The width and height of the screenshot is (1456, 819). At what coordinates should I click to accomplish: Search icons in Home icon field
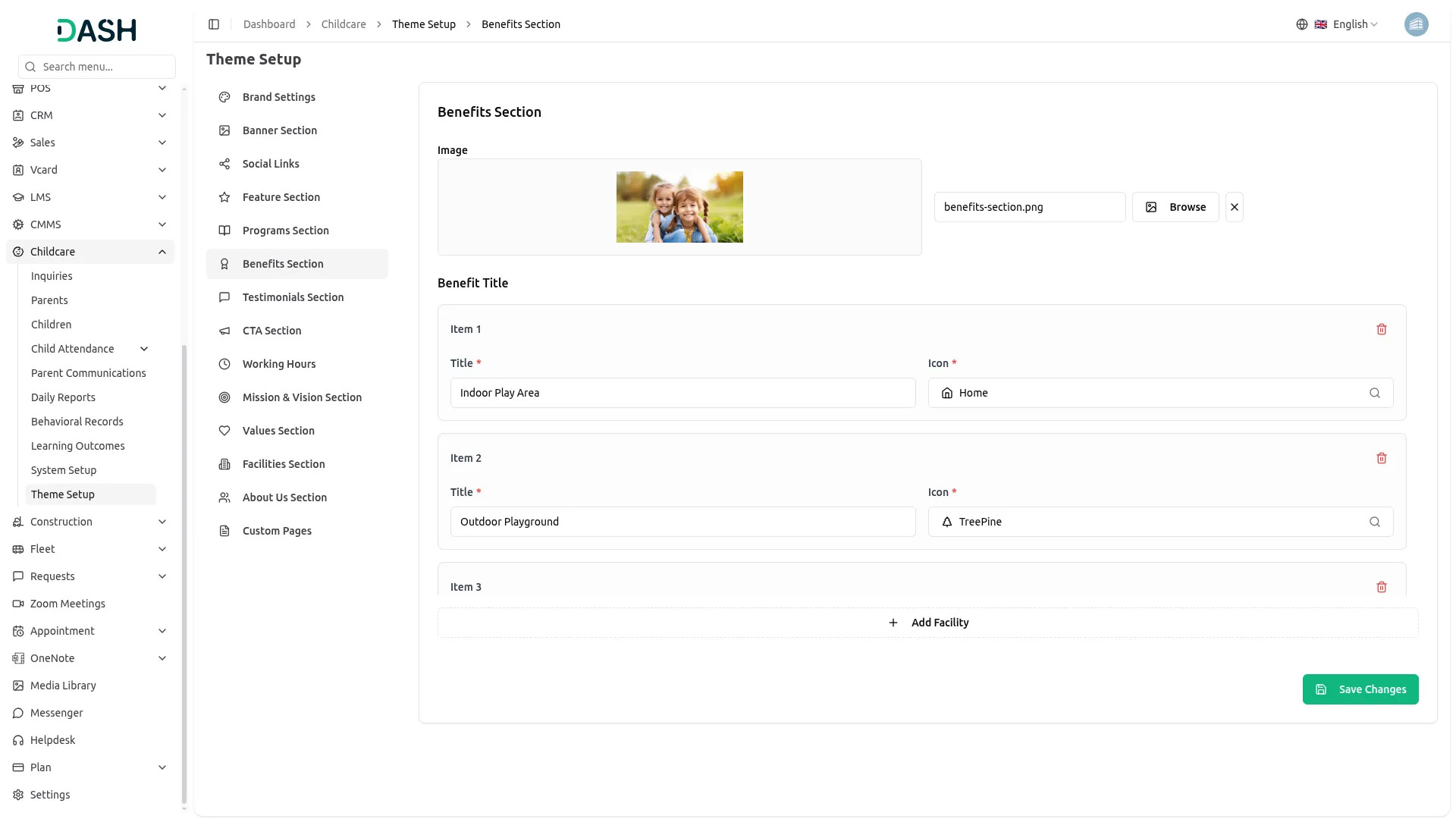[1374, 393]
